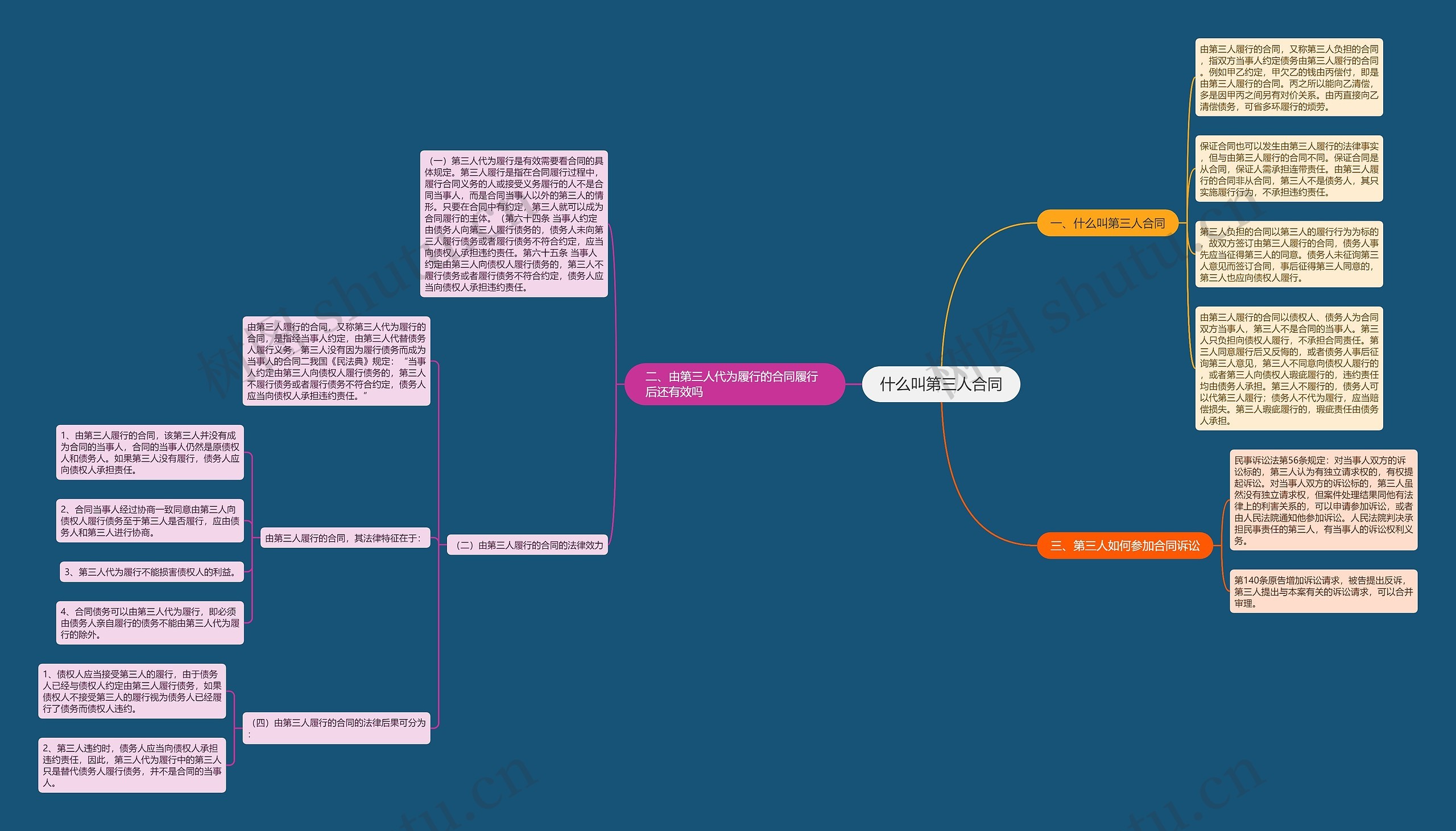Select the magenta node 二、由第三人代为履行的合同履行后还有效吗
Screen dimensions: 1456x831
(734, 384)
